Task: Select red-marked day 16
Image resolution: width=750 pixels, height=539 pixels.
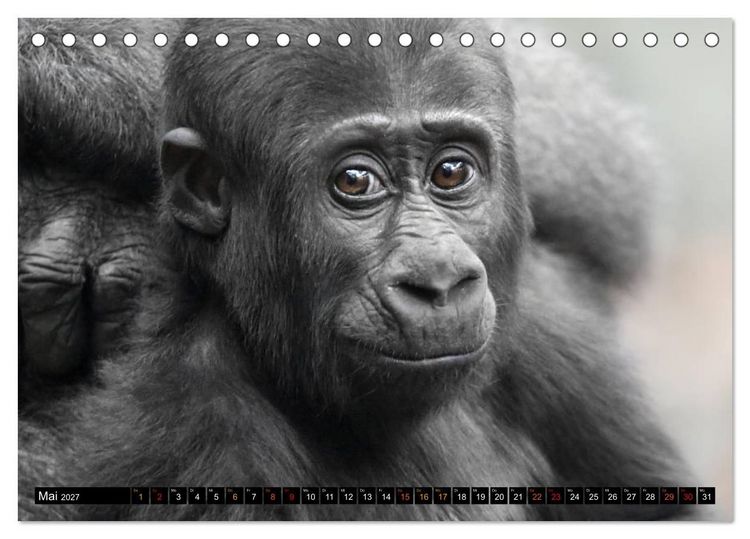Action: [x=423, y=496]
